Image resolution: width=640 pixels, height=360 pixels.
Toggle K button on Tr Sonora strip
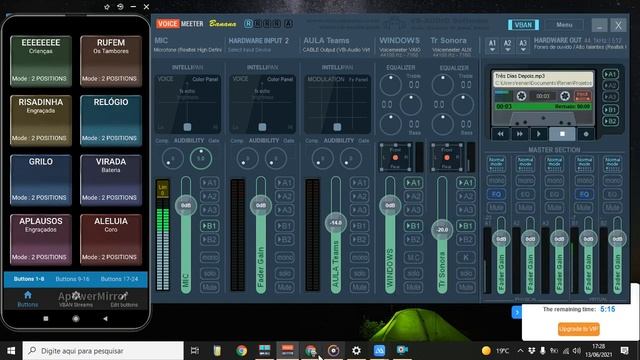[465, 258]
